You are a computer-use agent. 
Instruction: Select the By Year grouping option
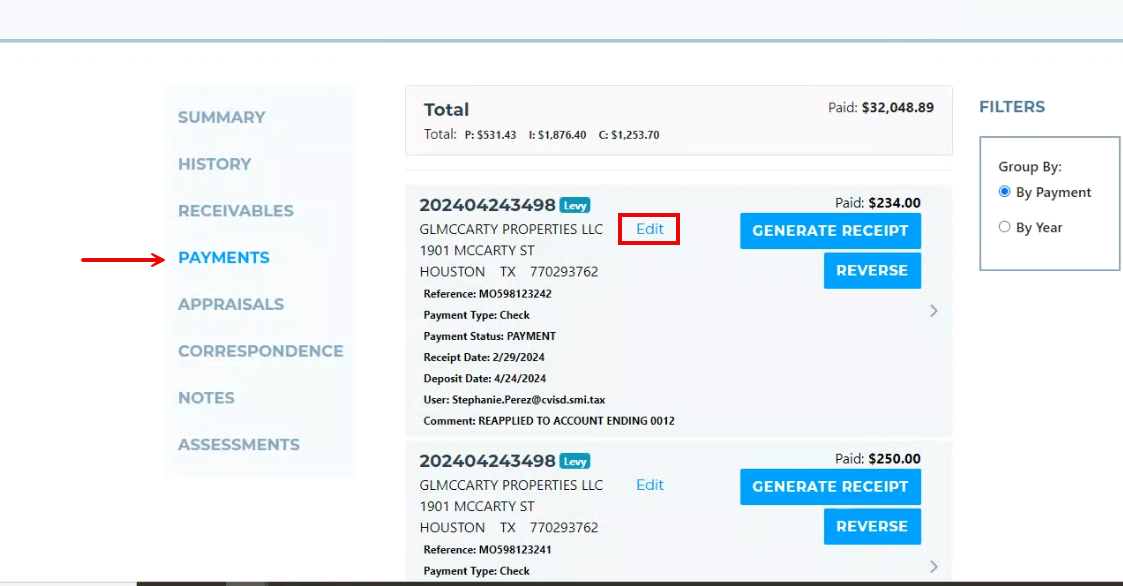[1005, 227]
